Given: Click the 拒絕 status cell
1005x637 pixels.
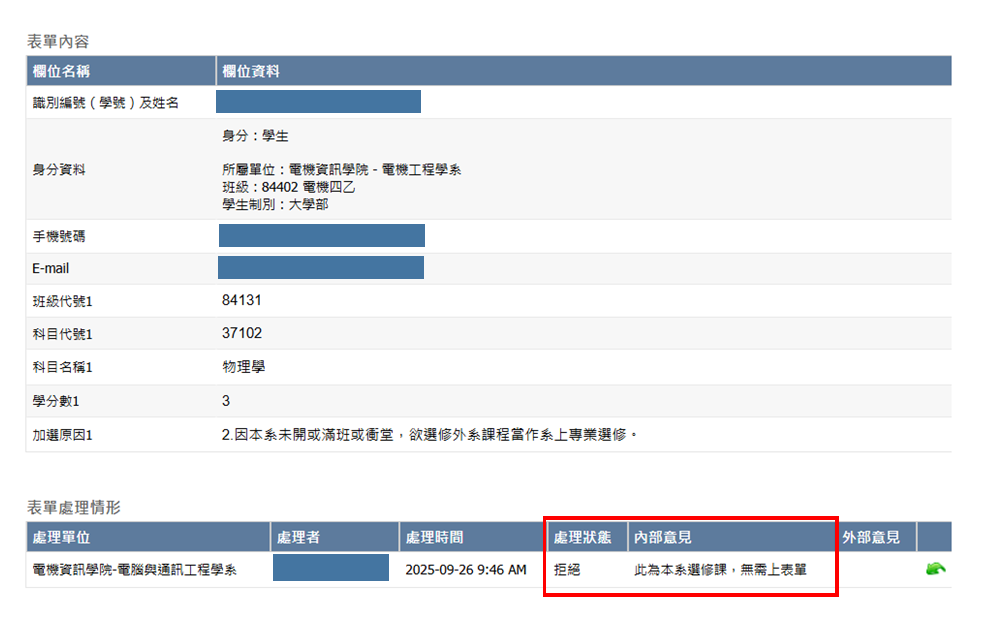Looking at the screenshot, I should [568, 570].
